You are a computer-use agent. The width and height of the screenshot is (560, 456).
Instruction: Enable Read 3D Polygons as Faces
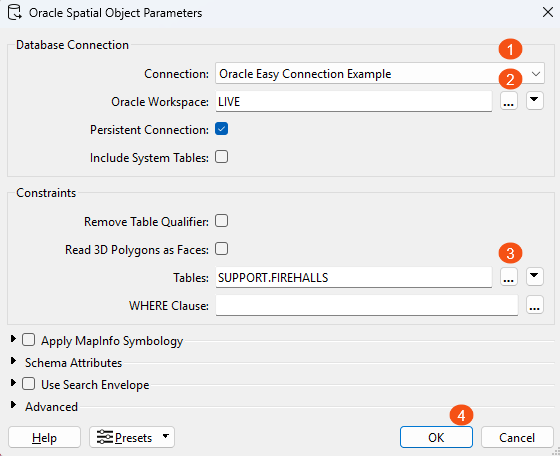221,249
